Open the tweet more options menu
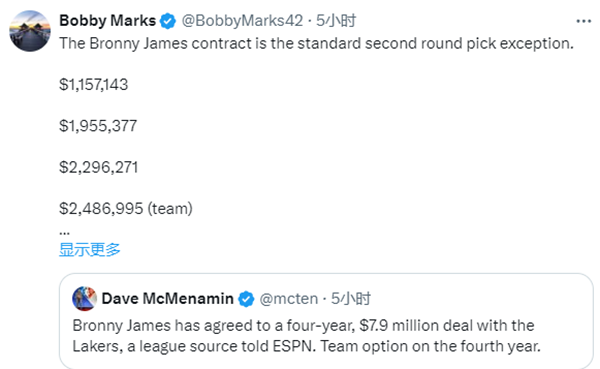The image size is (600, 369). point(584,21)
